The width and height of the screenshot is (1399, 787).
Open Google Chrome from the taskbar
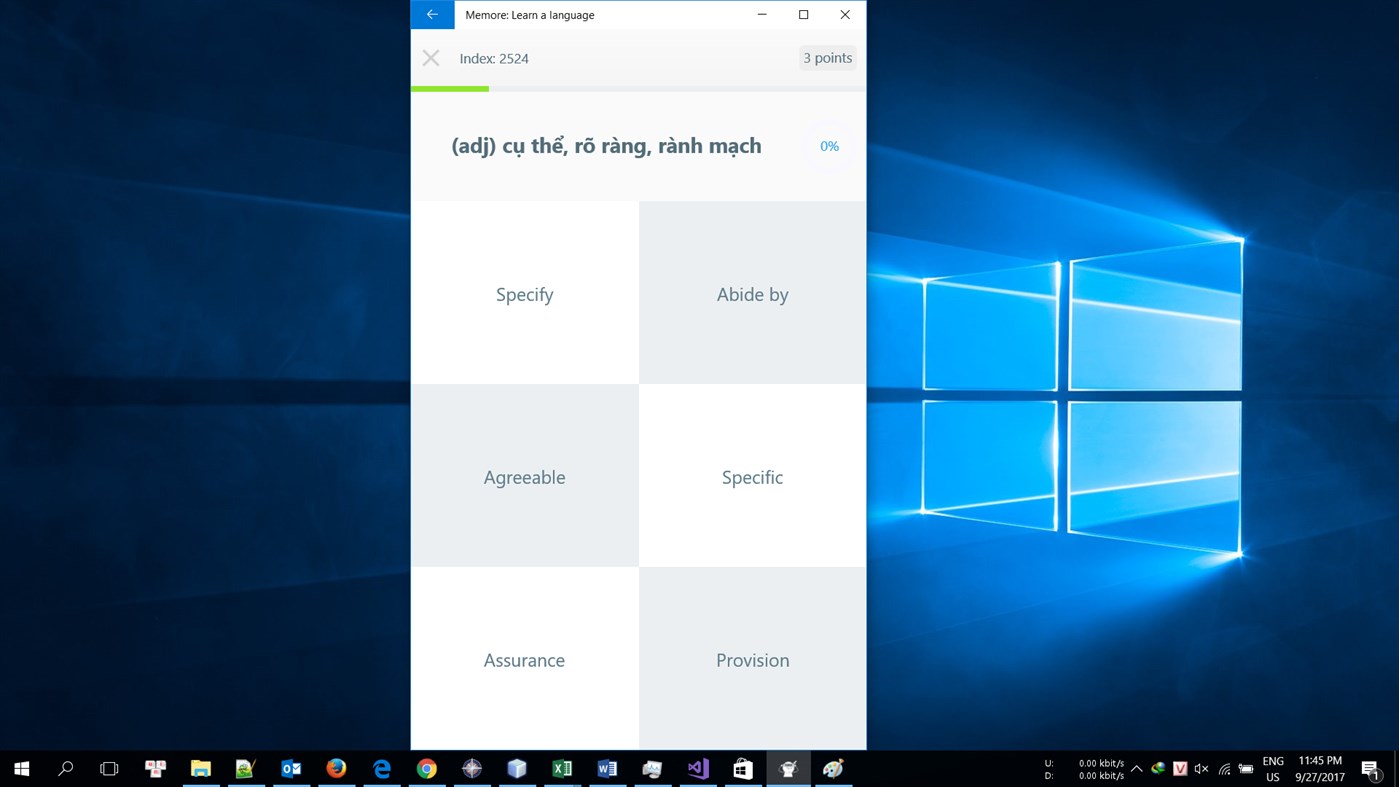[x=426, y=769]
